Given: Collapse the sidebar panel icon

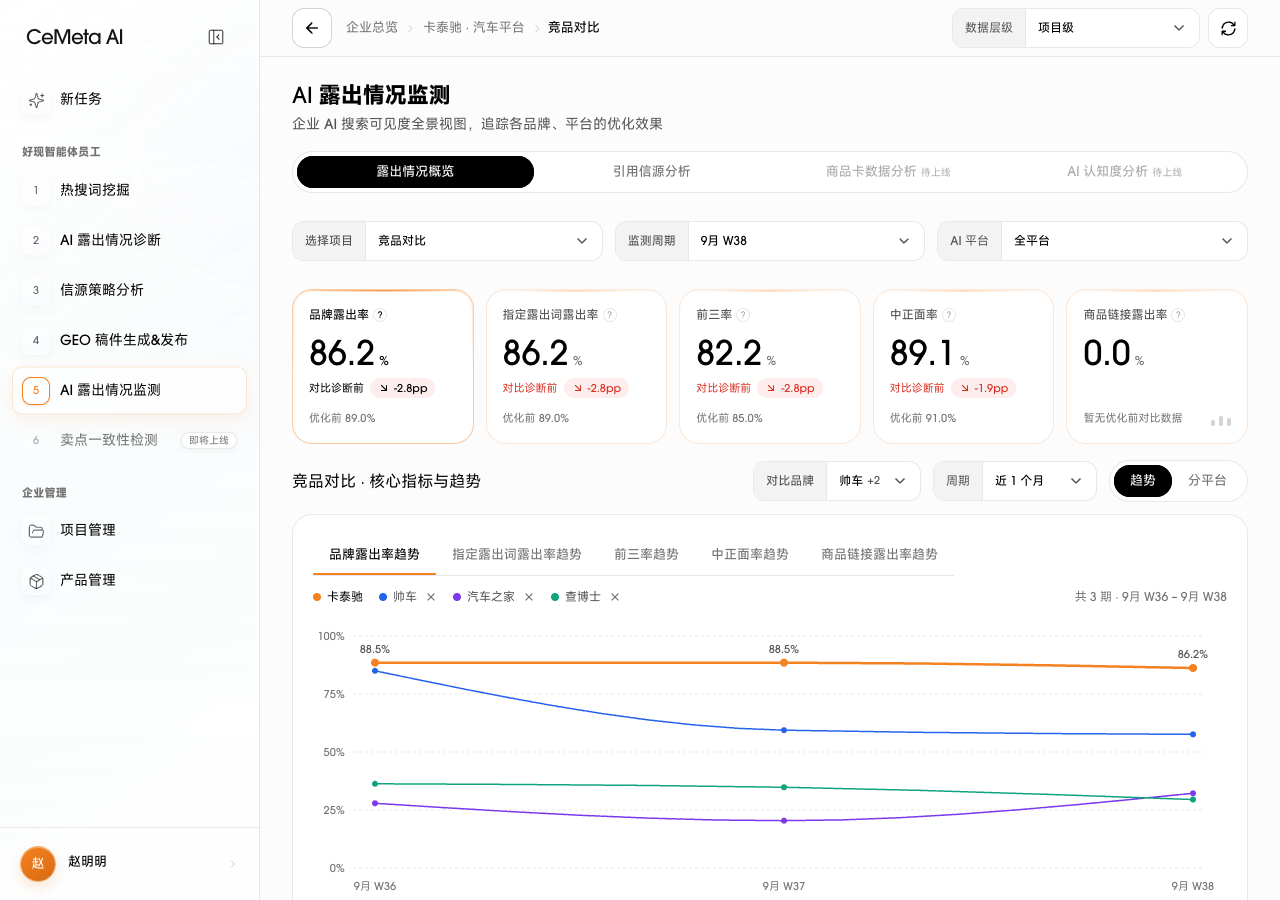Looking at the screenshot, I should point(216,37).
